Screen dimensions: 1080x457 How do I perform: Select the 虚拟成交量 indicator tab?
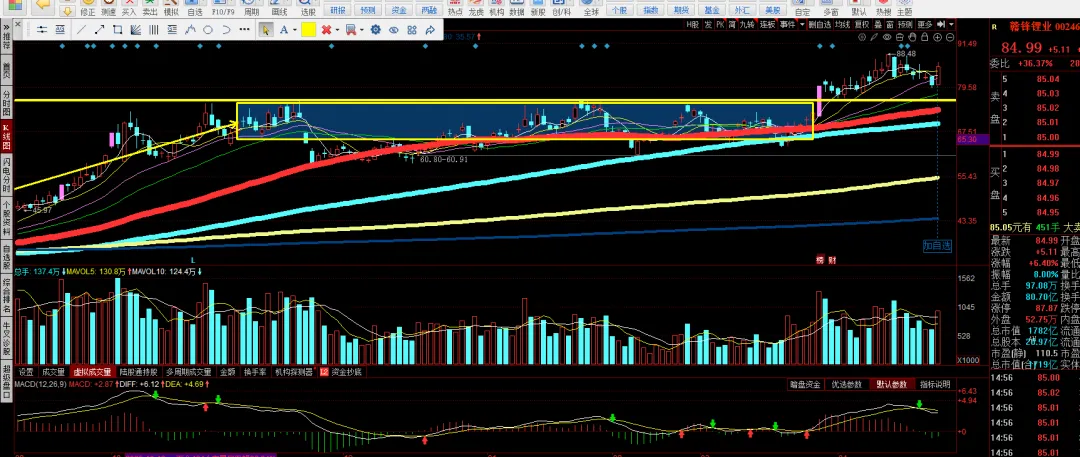pos(93,372)
